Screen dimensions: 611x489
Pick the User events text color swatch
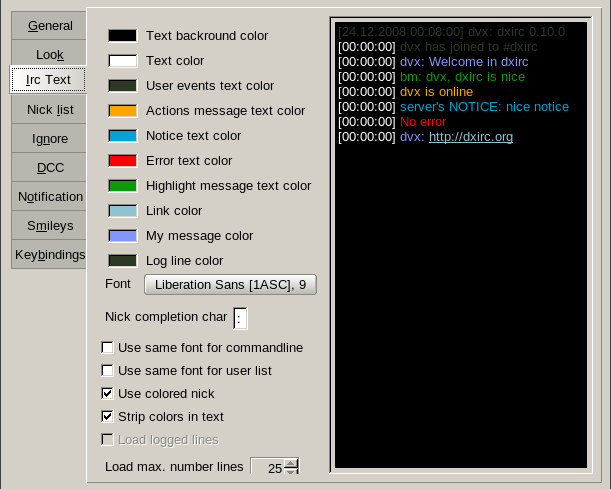tap(123, 86)
